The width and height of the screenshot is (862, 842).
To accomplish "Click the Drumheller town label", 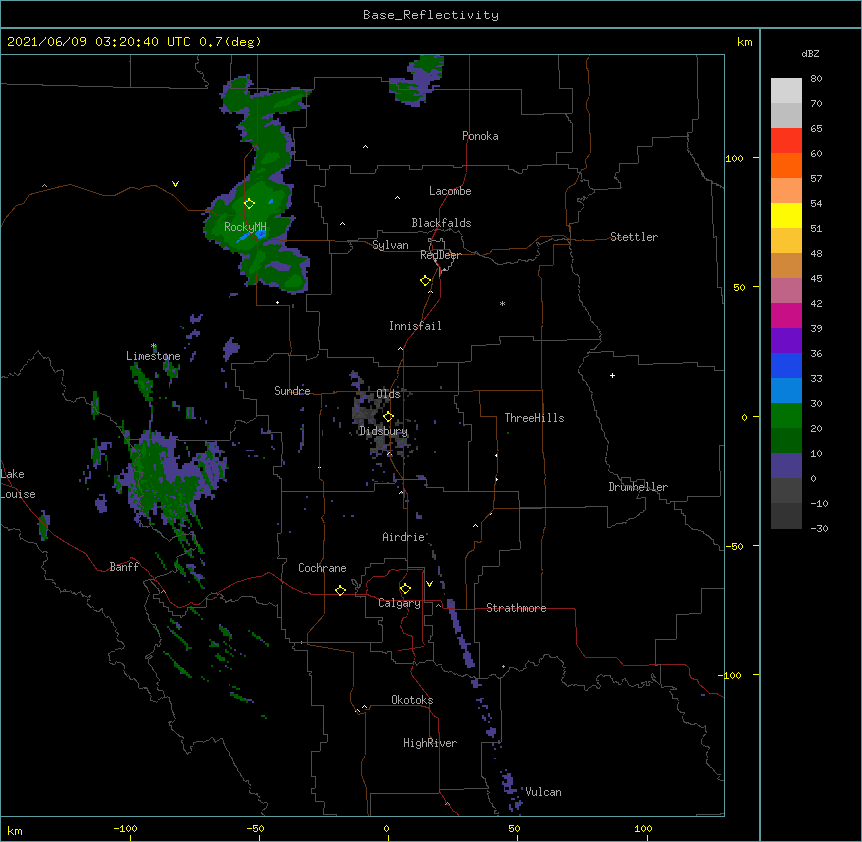I will (x=638, y=487).
